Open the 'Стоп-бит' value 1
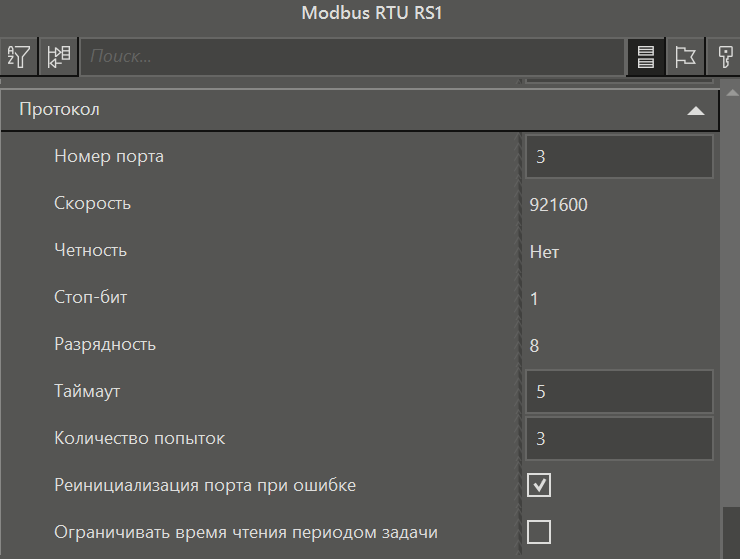Image resolution: width=740 pixels, height=559 pixels. pos(534,299)
